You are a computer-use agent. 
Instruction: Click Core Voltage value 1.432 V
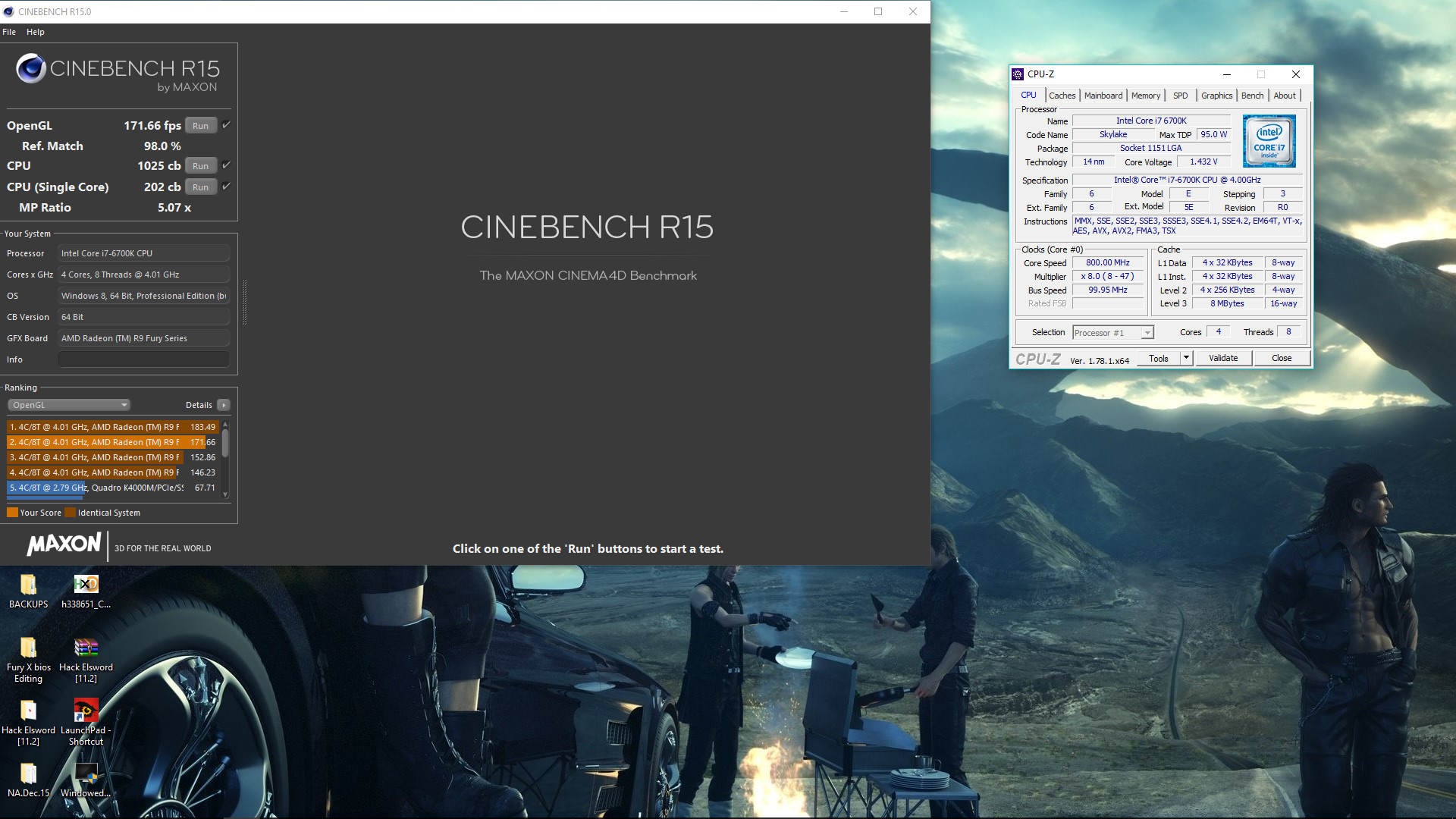[x=1203, y=162]
